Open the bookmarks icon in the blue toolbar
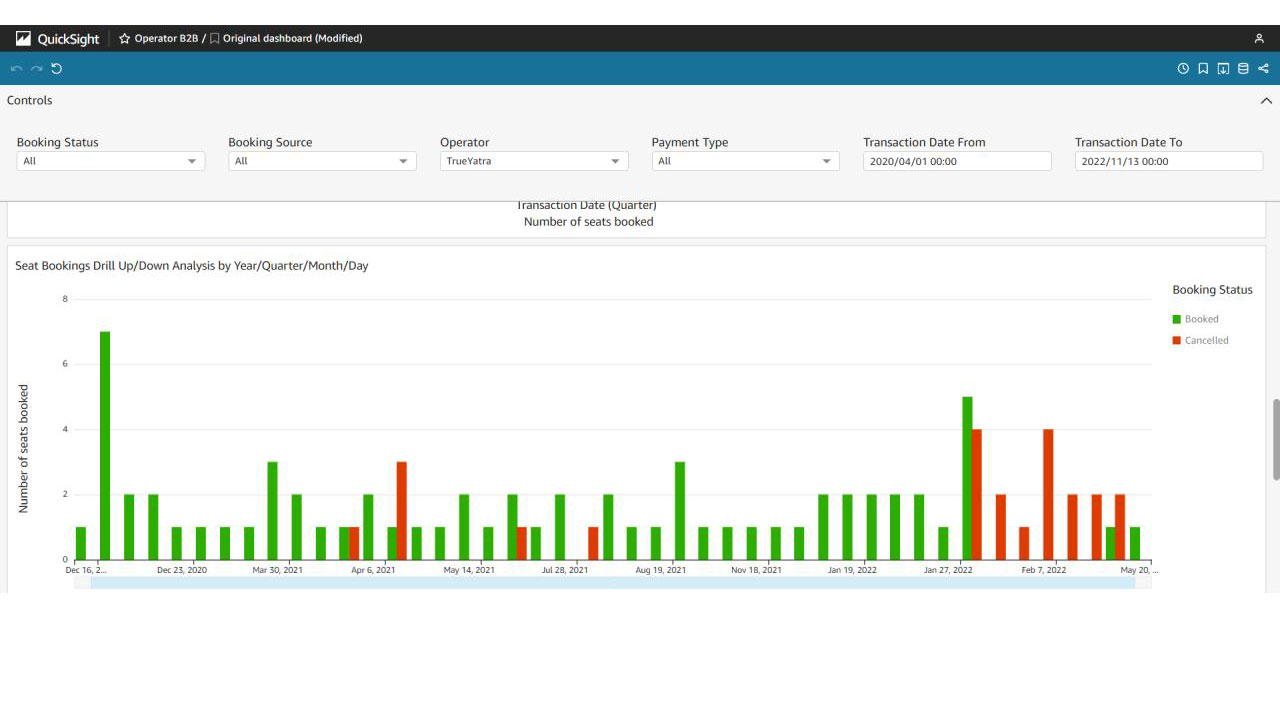 pyautogui.click(x=1203, y=69)
